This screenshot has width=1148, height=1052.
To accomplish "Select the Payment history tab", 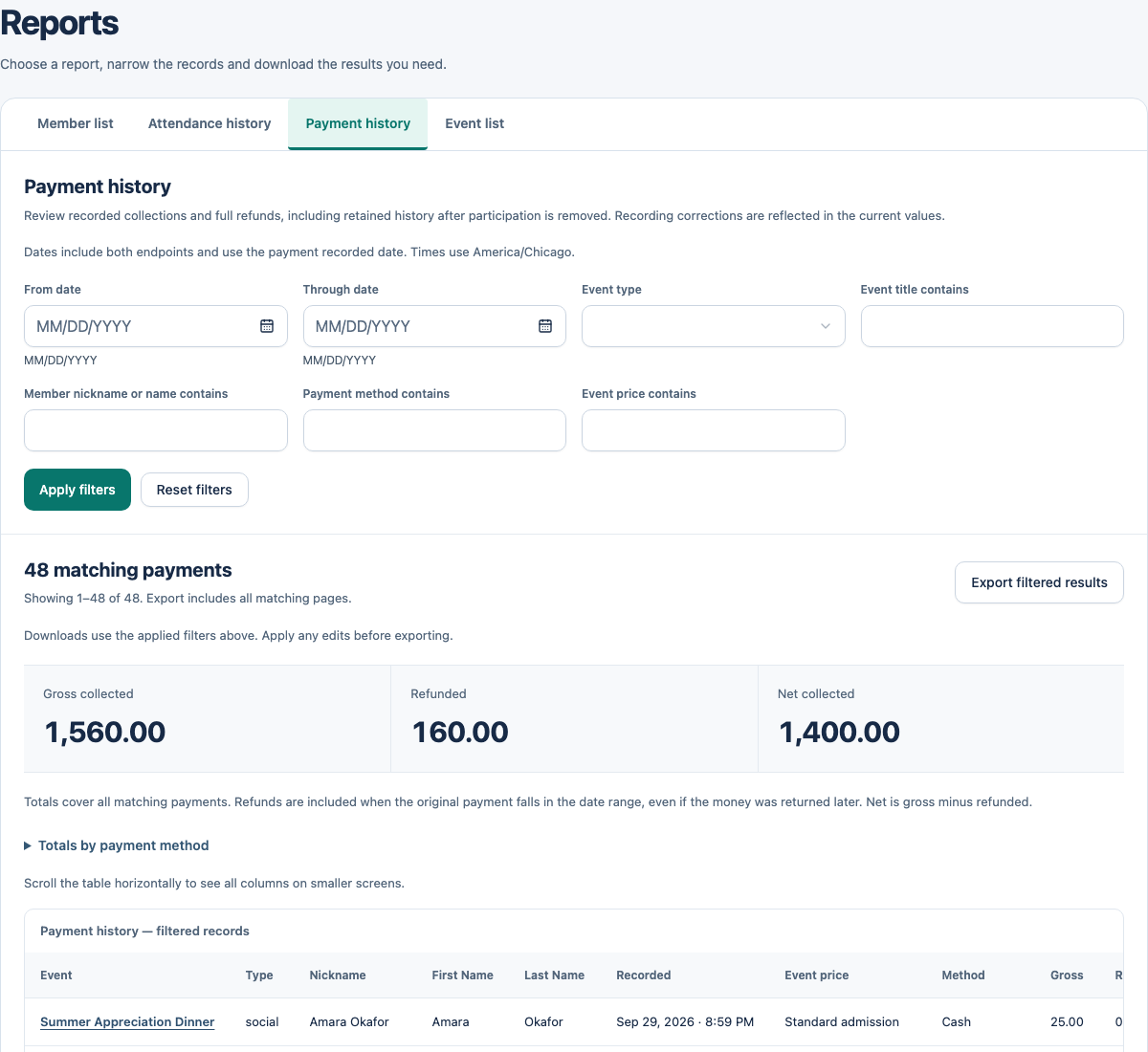I will [358, 123].
